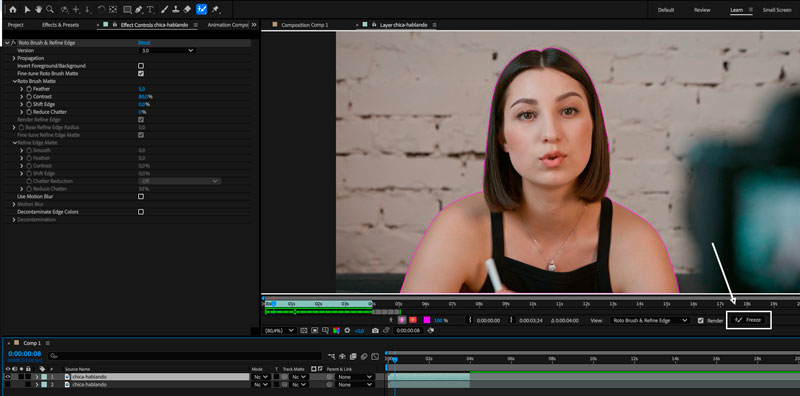Screen dimensions: 800x396
Task: Select the Default workspace
Action: [x=666, y=10]
